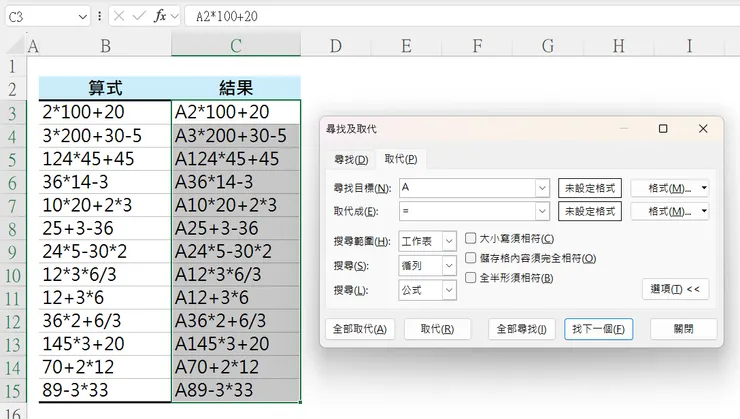Click the 取代成 input field
This screenshot has width=740, height=419.
pyautogui.click(x=467, y=211)
